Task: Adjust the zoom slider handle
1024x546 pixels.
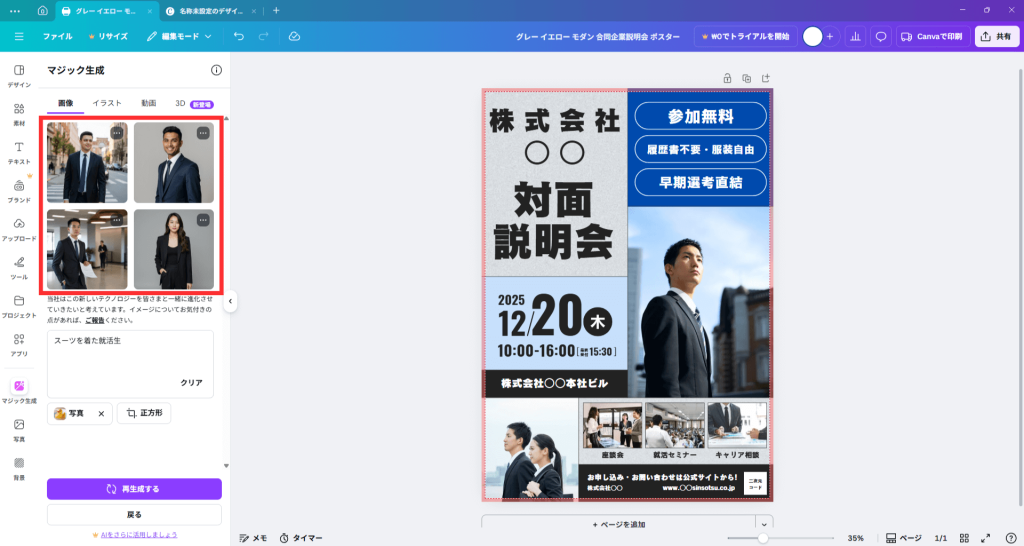Action: tap(763, 538)
